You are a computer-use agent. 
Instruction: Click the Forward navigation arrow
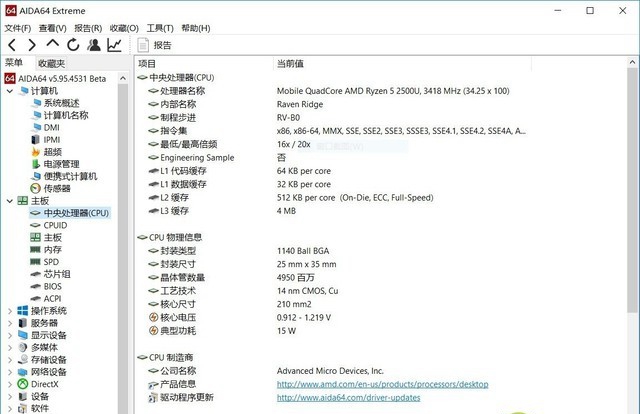pyautogui.click(x=33, y=45)
